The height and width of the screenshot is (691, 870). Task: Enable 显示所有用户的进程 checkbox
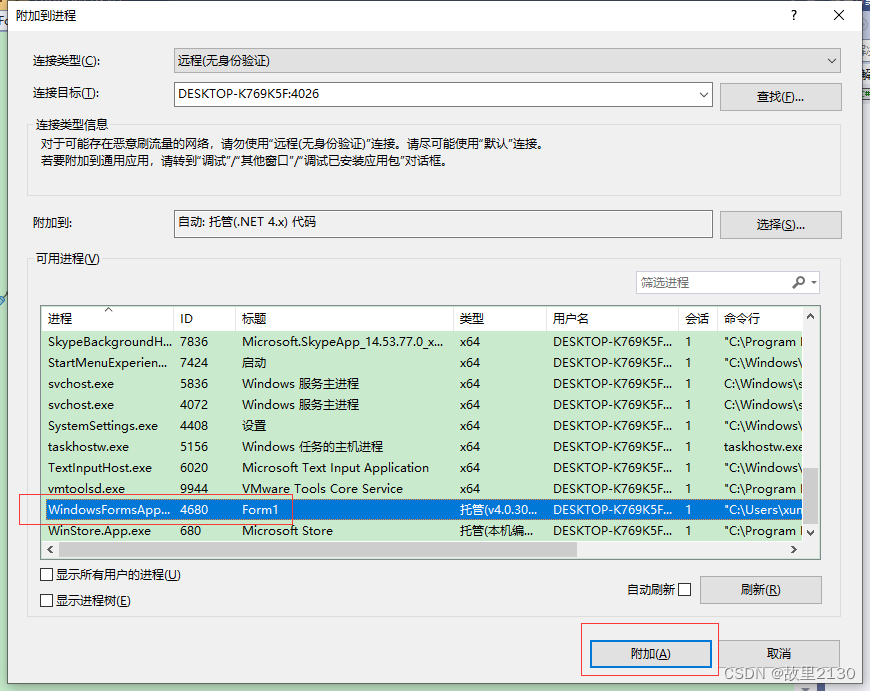pos(47,574)
